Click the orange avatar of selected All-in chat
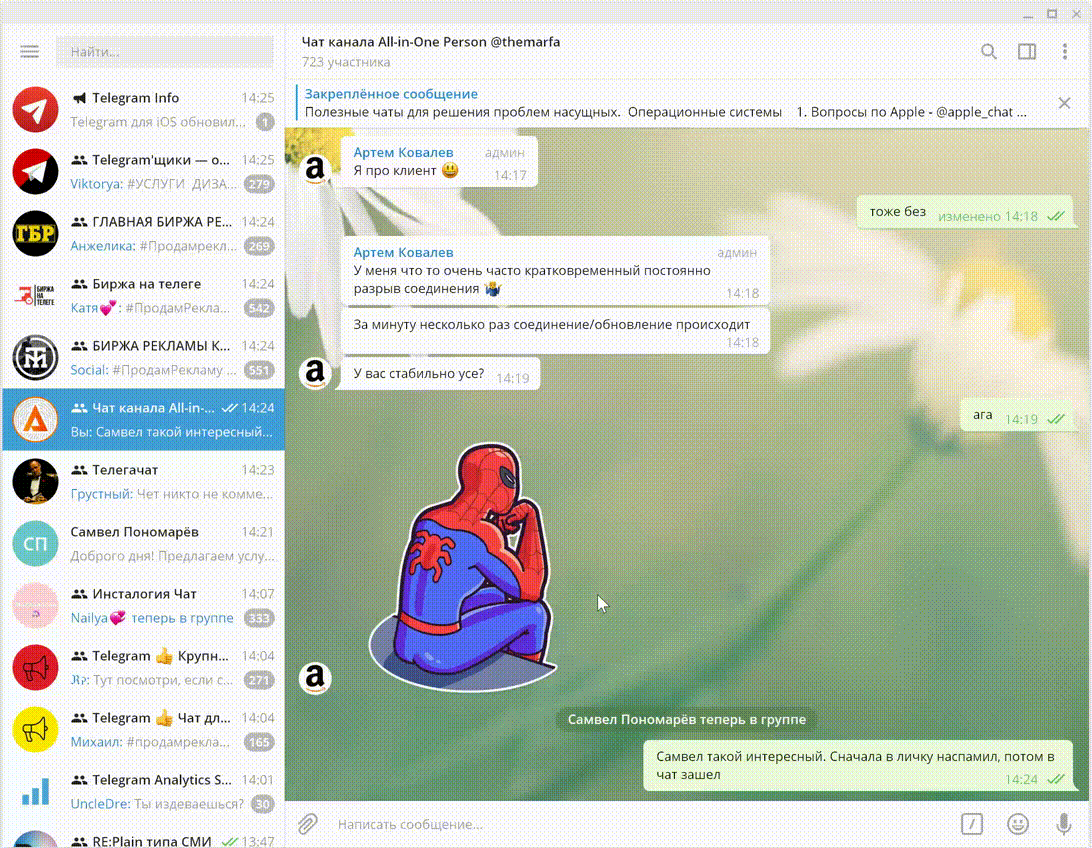 click(36, 419)
